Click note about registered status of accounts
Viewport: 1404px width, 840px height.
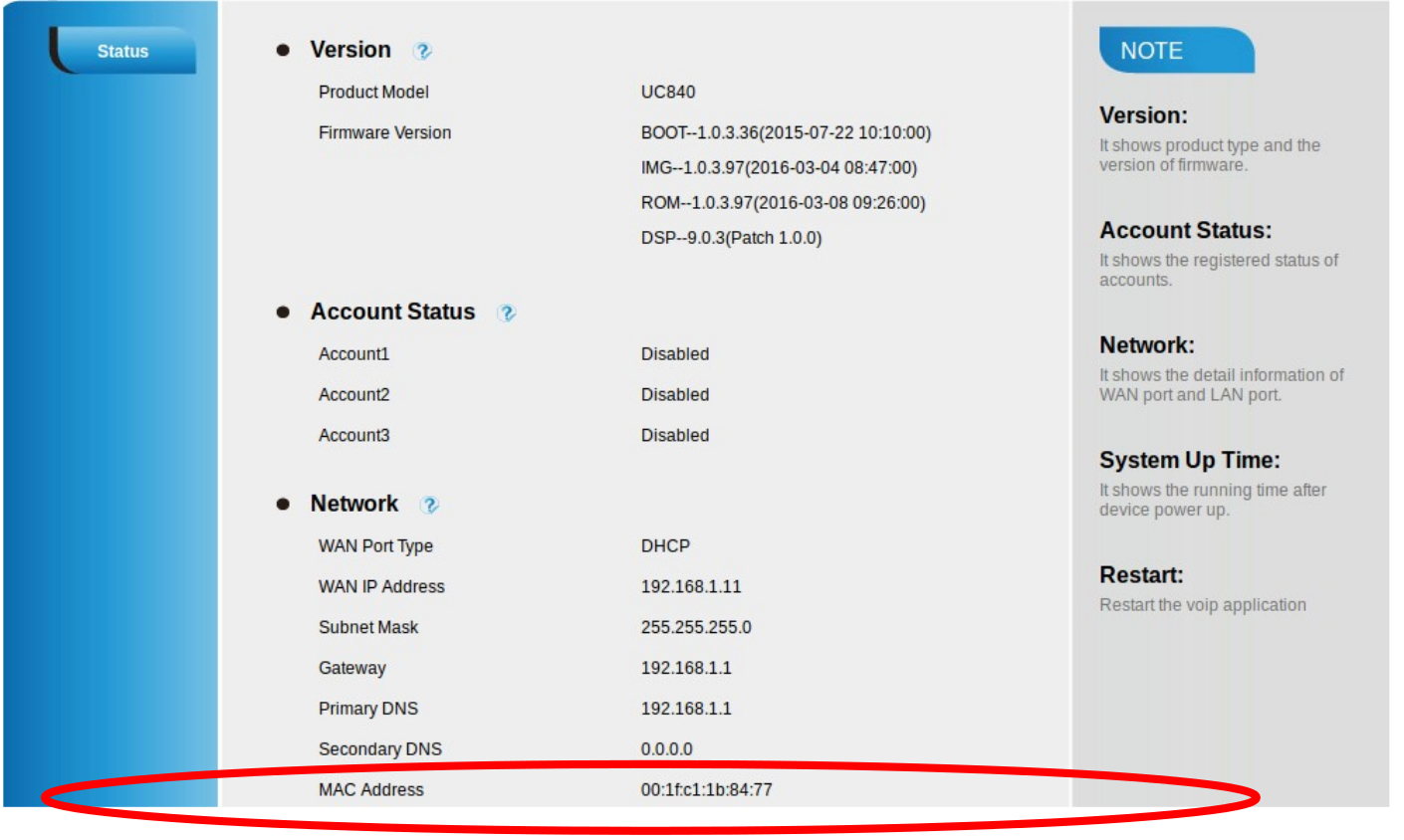point(1219,270)
